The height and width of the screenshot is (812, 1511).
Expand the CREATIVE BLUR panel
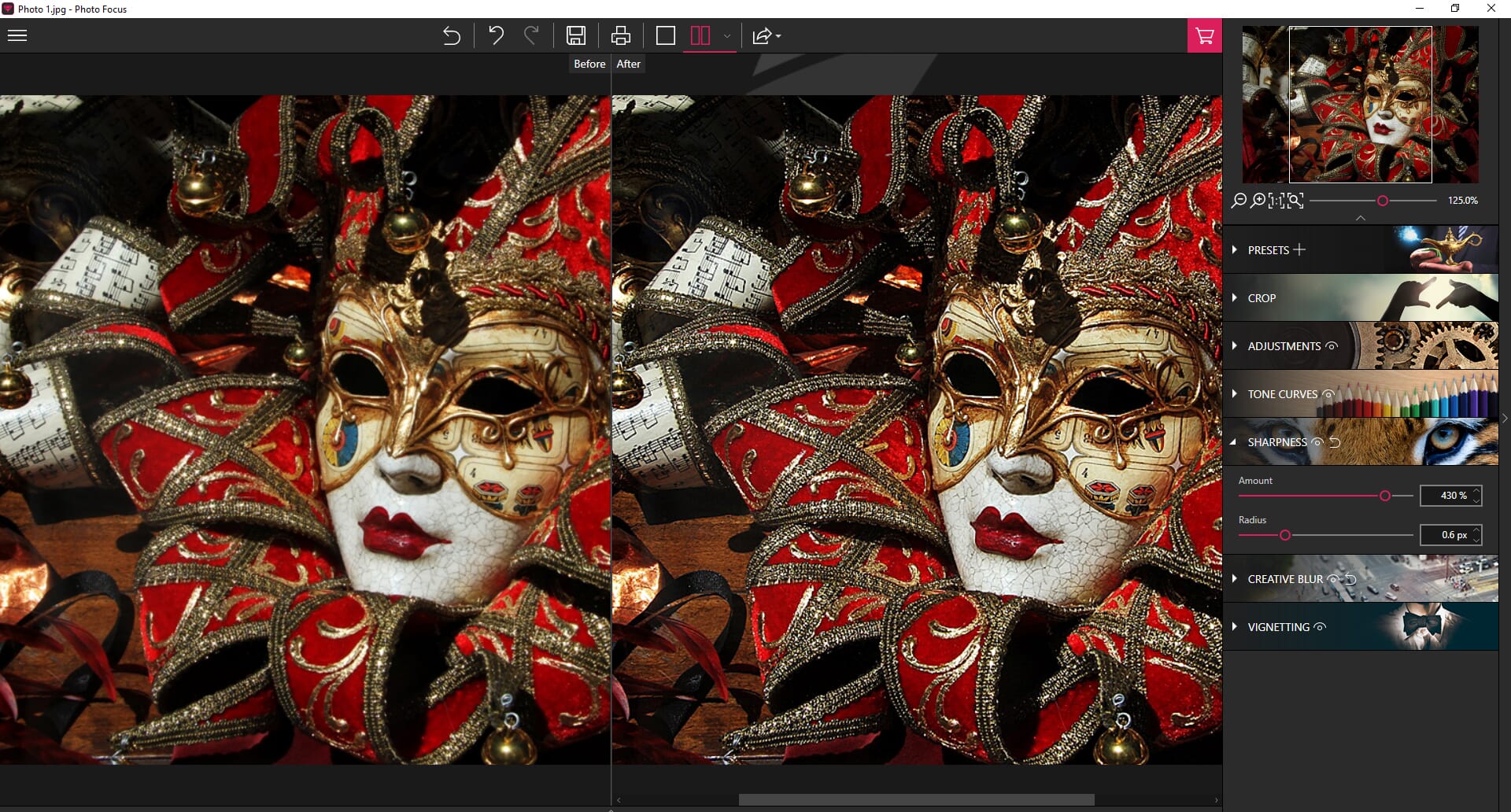pyautogui.click(x=1235, y=578)
